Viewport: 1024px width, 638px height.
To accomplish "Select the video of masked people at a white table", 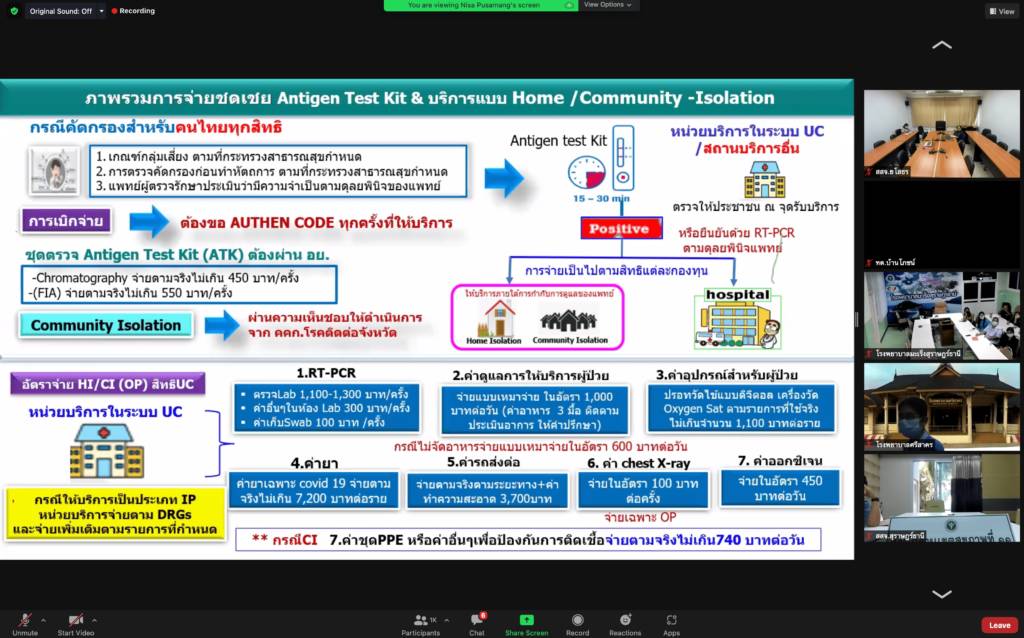I will (941, 315).
